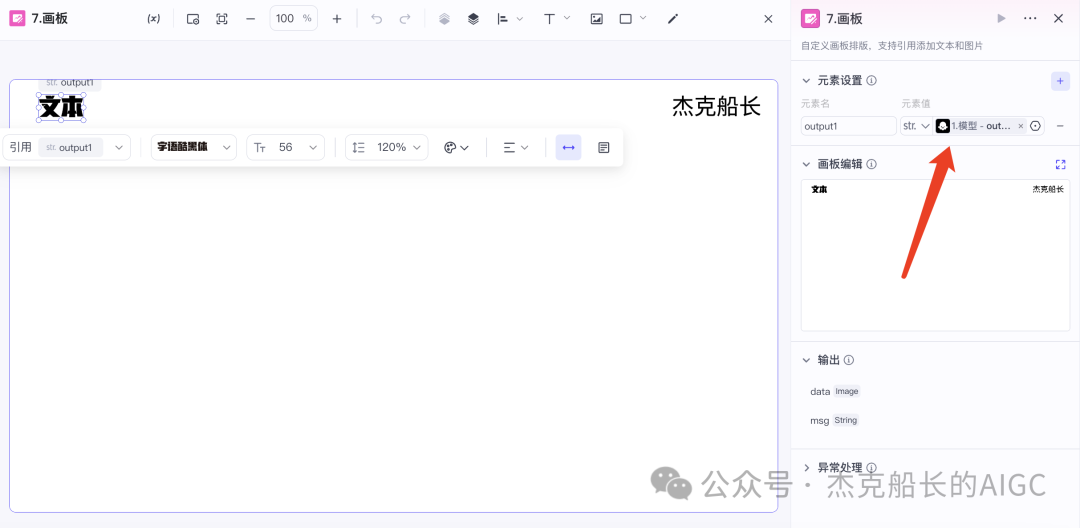Click the undo arrow icon
1080x528 pixels.
(376, 19)
